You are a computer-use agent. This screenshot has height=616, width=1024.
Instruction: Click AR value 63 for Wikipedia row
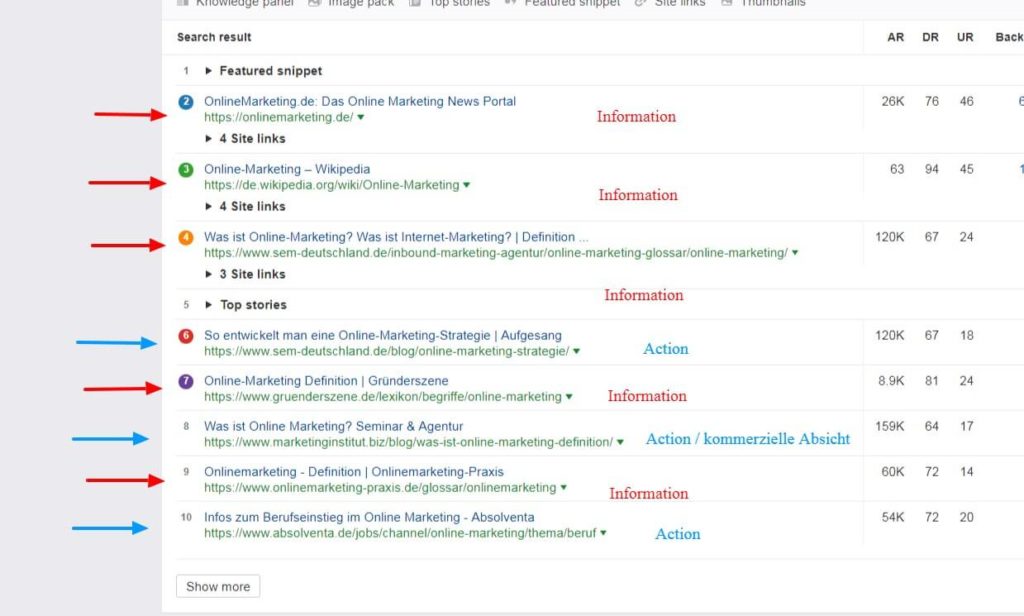897,169
